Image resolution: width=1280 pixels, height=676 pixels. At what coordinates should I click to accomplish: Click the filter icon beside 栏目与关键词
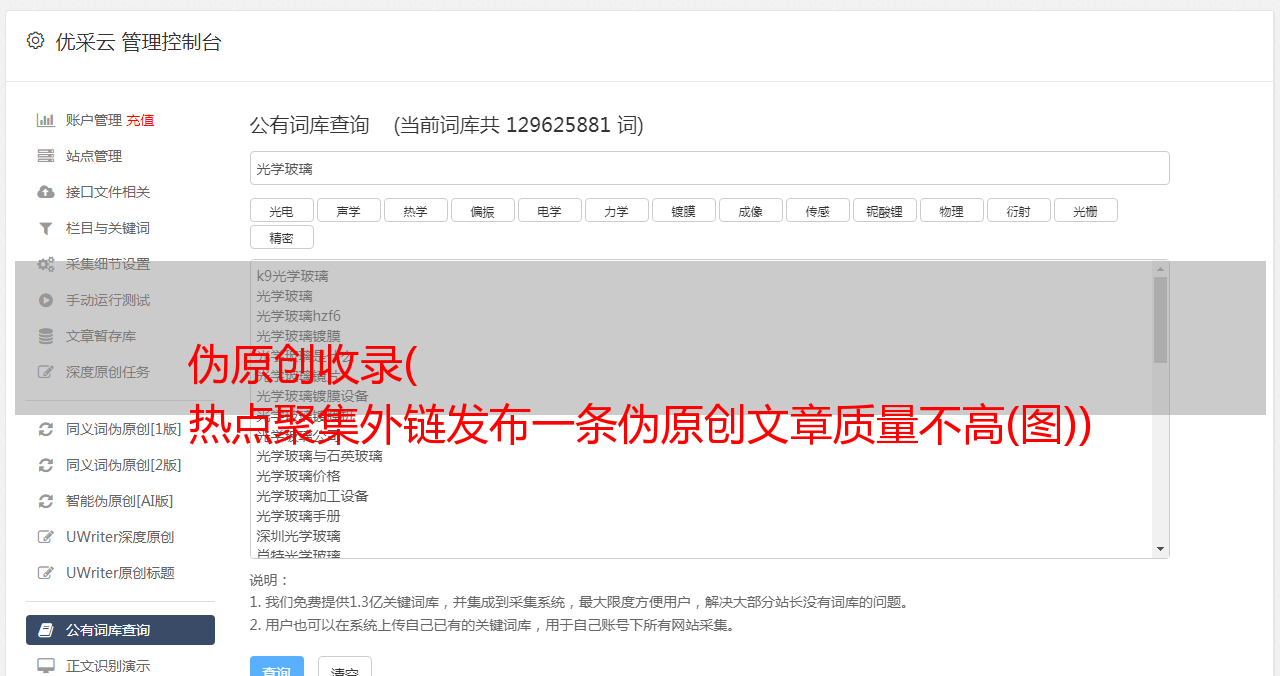pyautogui.click(x=45, y=228)
